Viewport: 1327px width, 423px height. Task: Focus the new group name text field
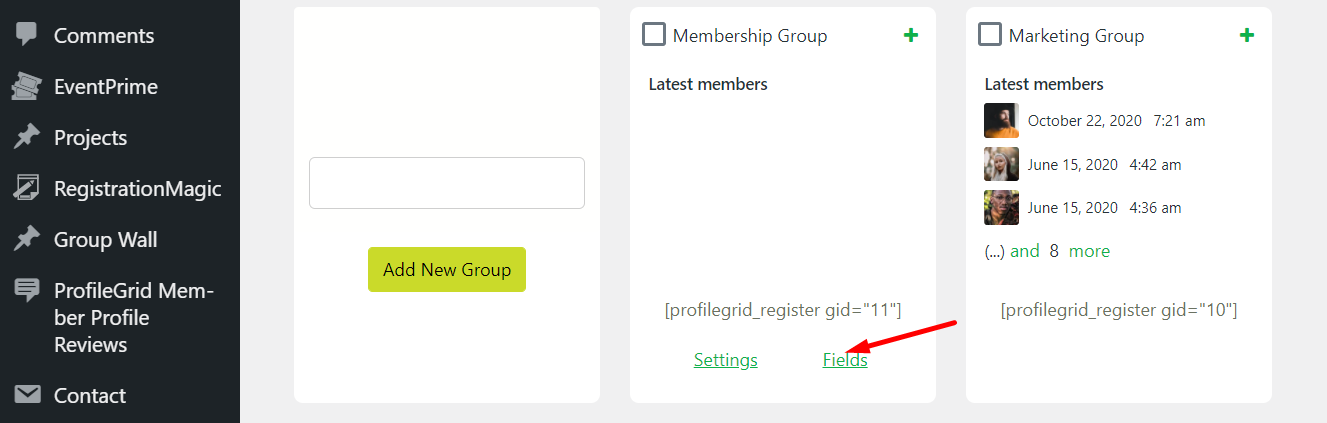pyautogui.click(x=446, y=183)
